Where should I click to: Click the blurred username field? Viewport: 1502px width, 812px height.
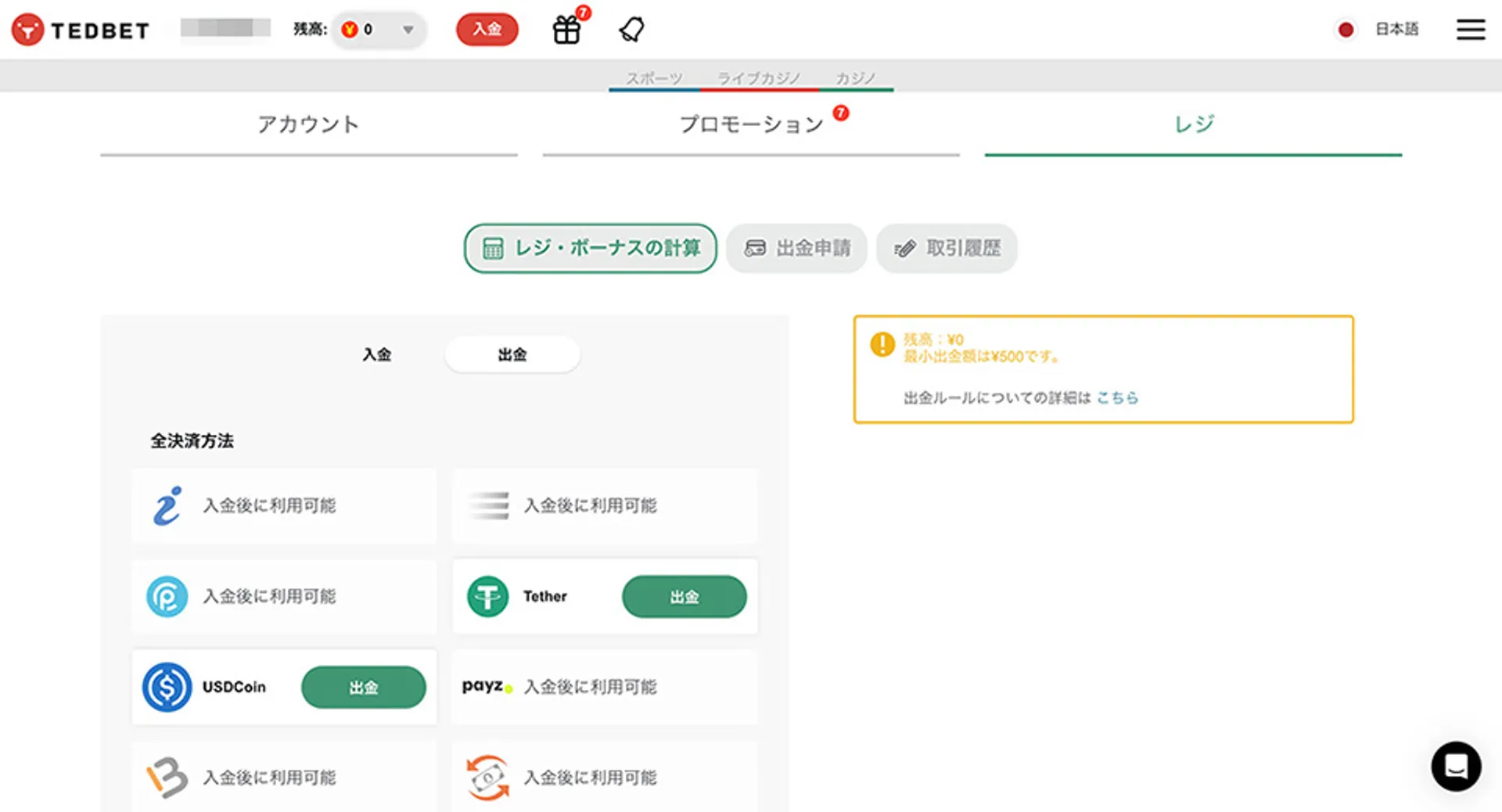point(225,29)
